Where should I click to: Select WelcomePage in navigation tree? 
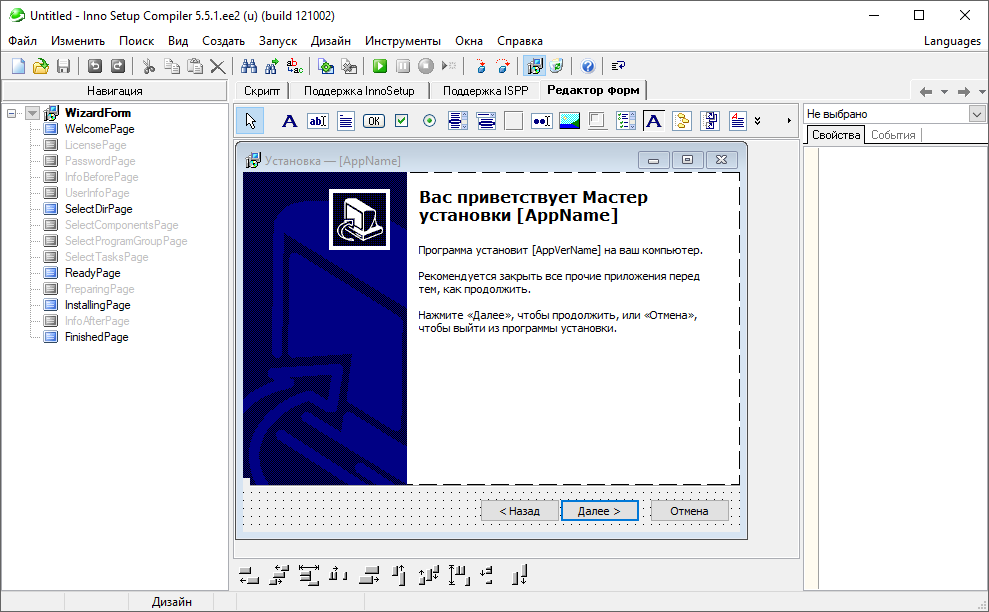(x=100, y=129)
